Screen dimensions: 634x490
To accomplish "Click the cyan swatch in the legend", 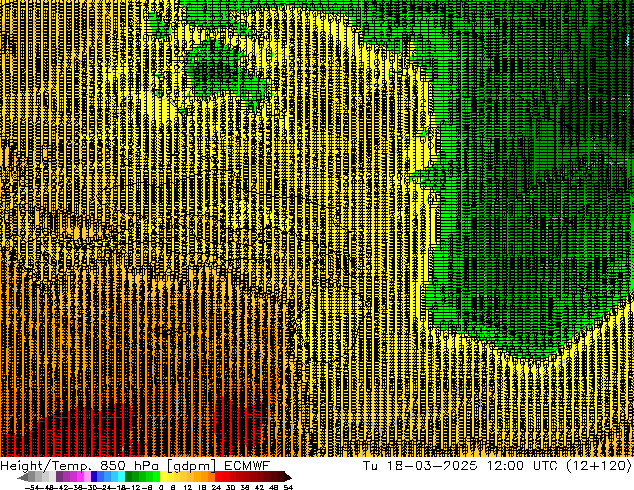I will coord(121,476).
